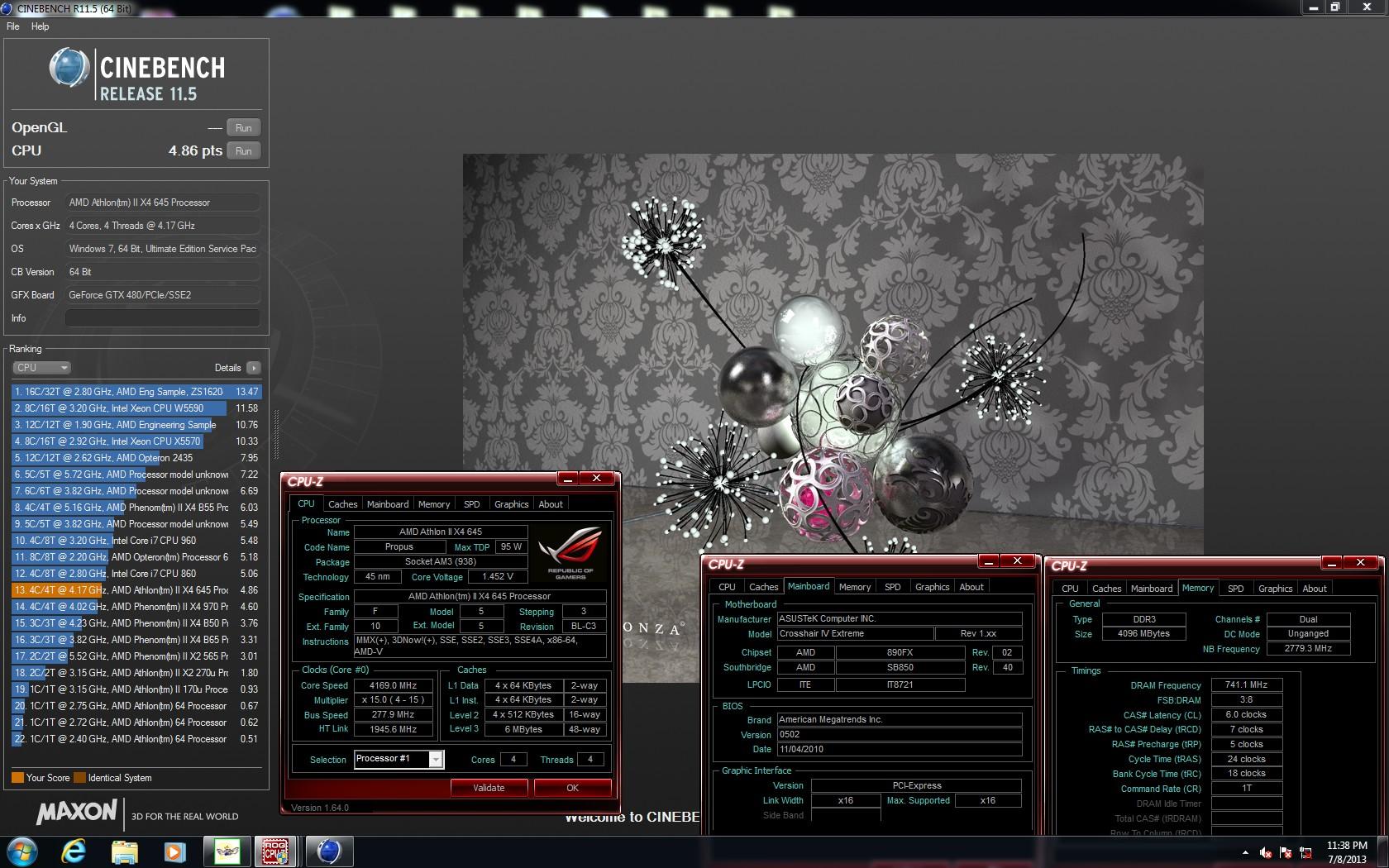Select CPU tab in CPU-Z Mainboard window
The height and width of the screenshot is (868, 1389).
pos(727,587)
